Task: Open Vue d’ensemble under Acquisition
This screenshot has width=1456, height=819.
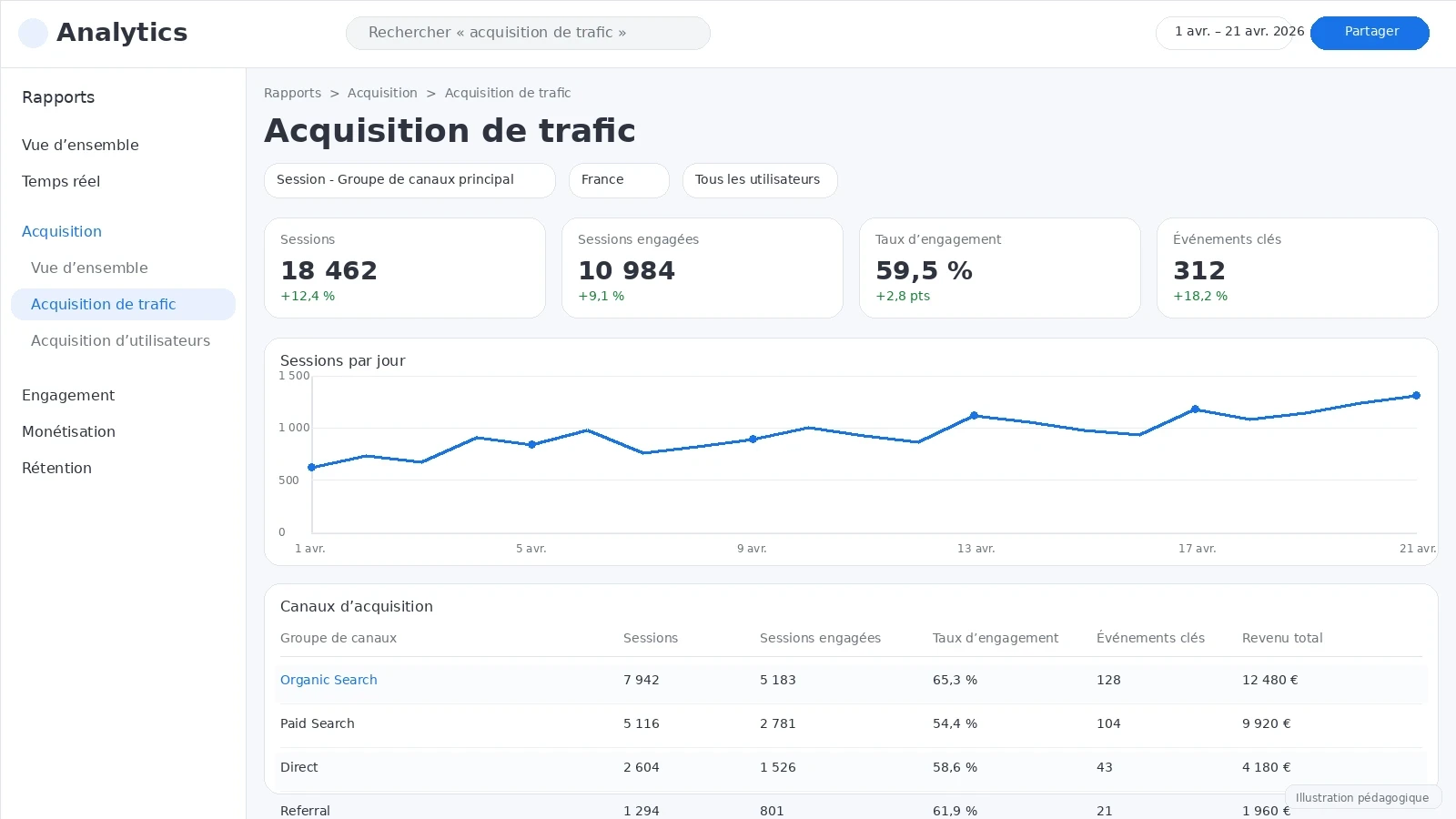Action: coord(89,268)
